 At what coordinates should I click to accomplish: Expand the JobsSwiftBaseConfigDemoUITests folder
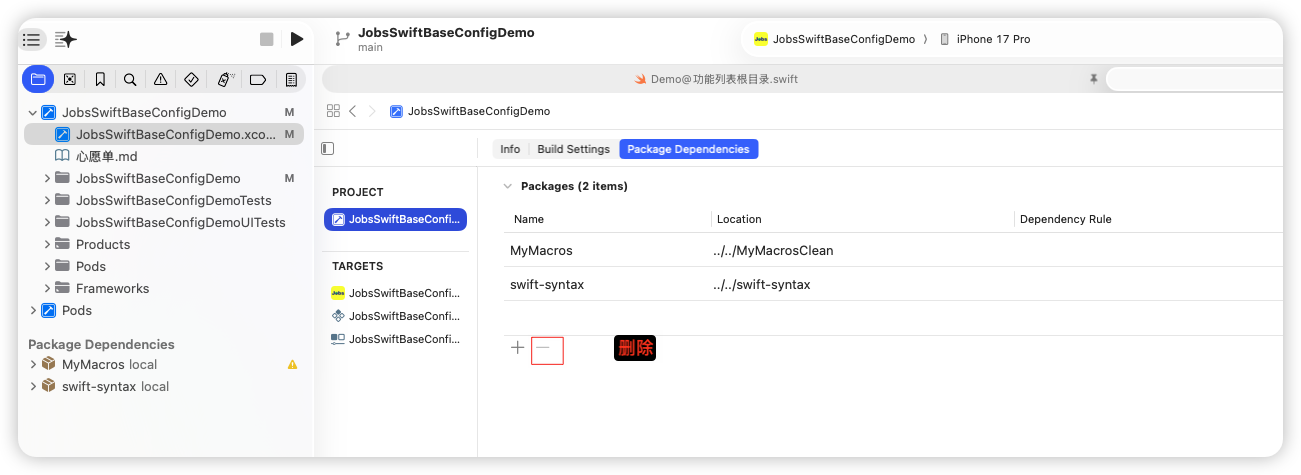(x=47, y=222)
